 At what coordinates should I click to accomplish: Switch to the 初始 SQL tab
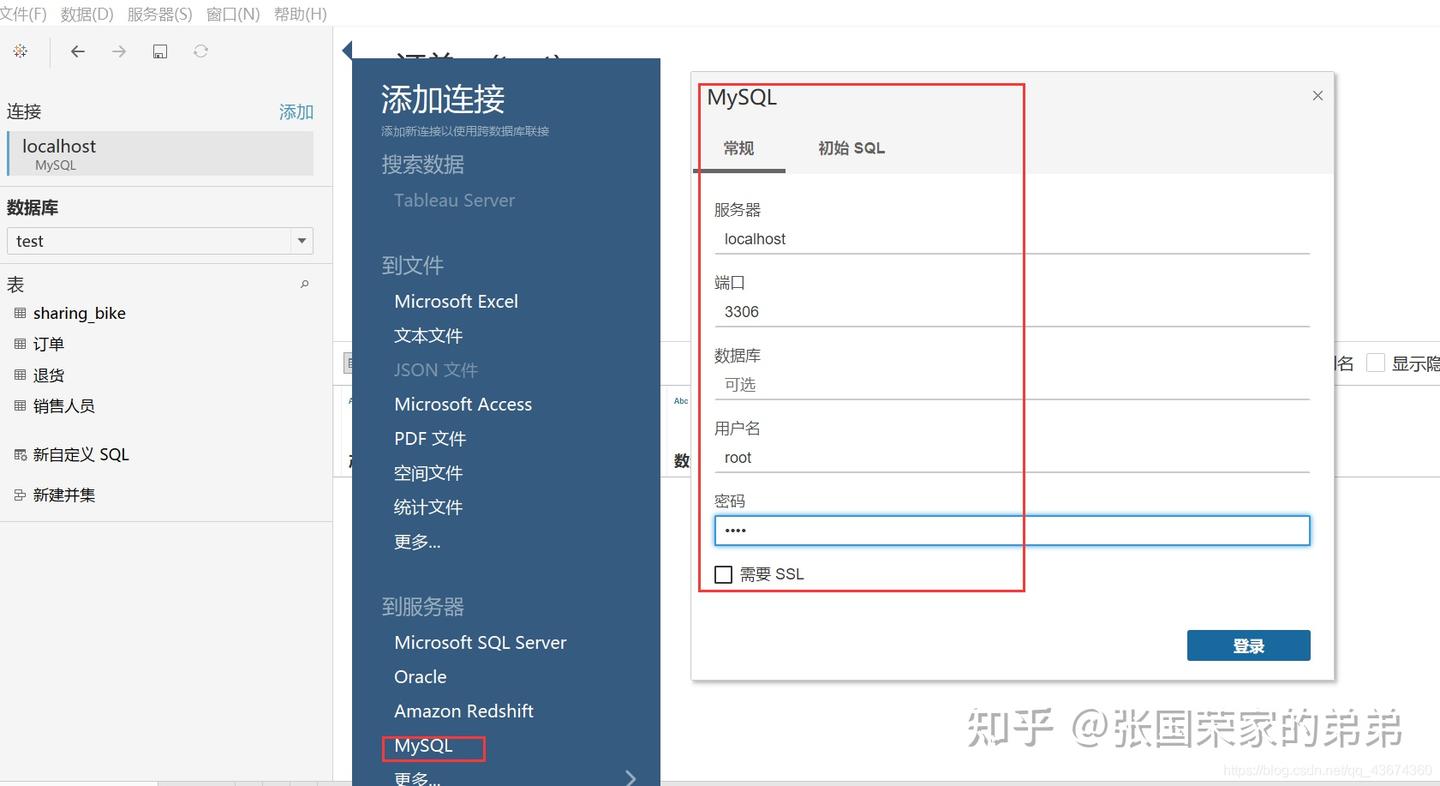click(x=850, y=148)
